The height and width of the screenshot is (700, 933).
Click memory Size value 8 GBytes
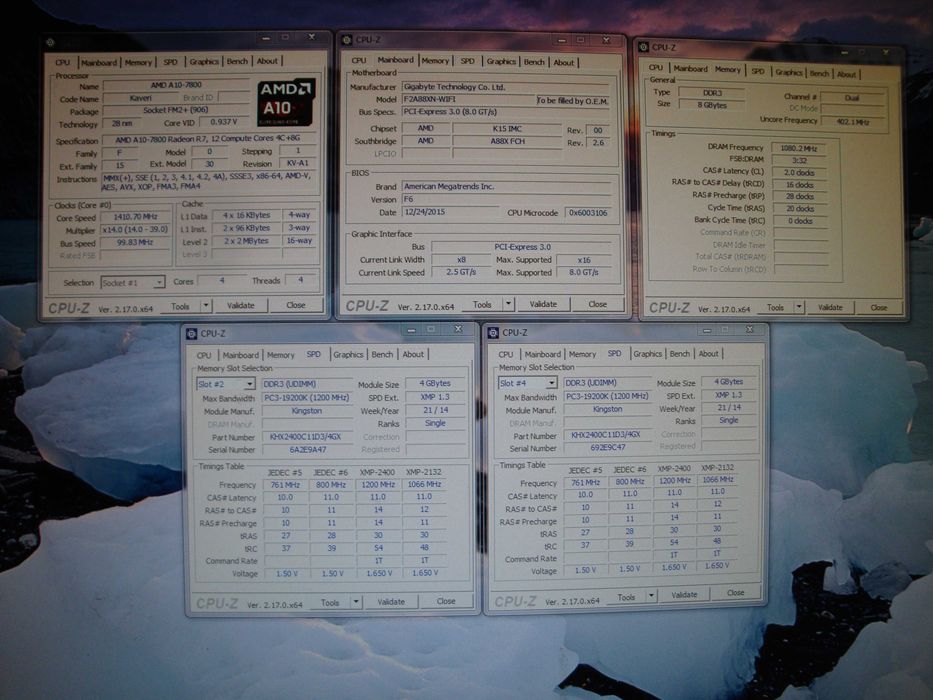[712, 105]
